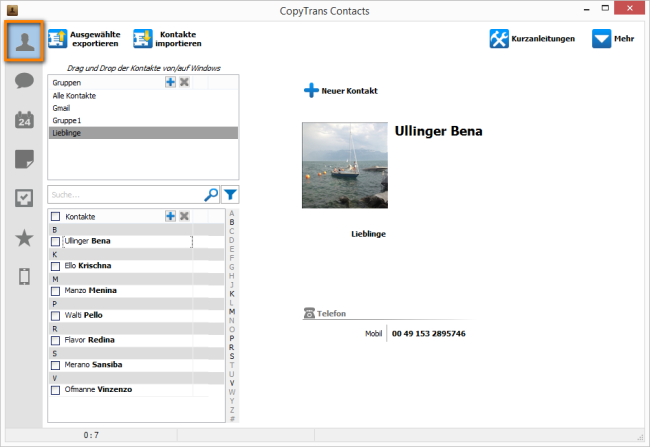Check the box for Walti Pello

(55, 316)
